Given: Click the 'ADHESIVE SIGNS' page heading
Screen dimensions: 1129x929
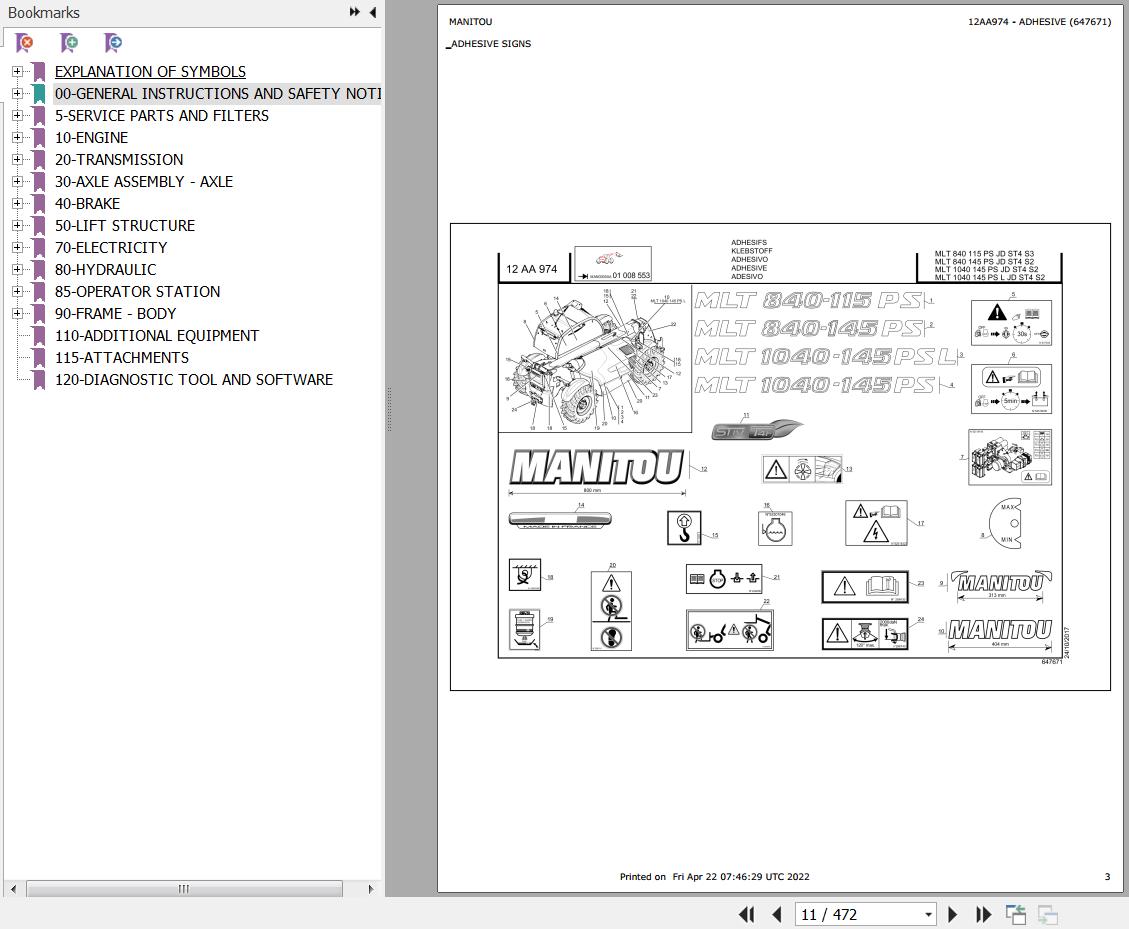Looking at the screenshot, I should 491,44.
